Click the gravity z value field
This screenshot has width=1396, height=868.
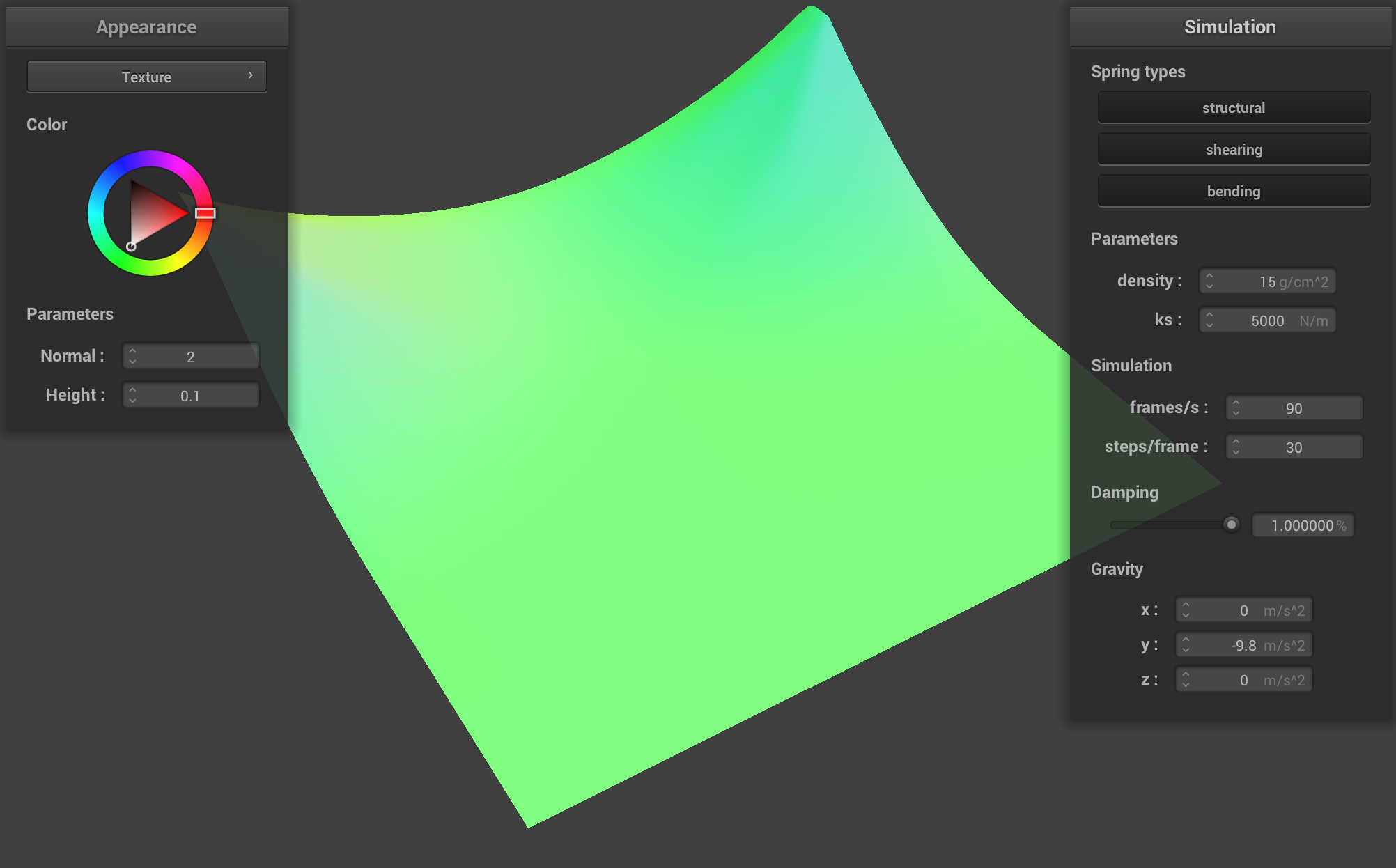coord(1244,679)
